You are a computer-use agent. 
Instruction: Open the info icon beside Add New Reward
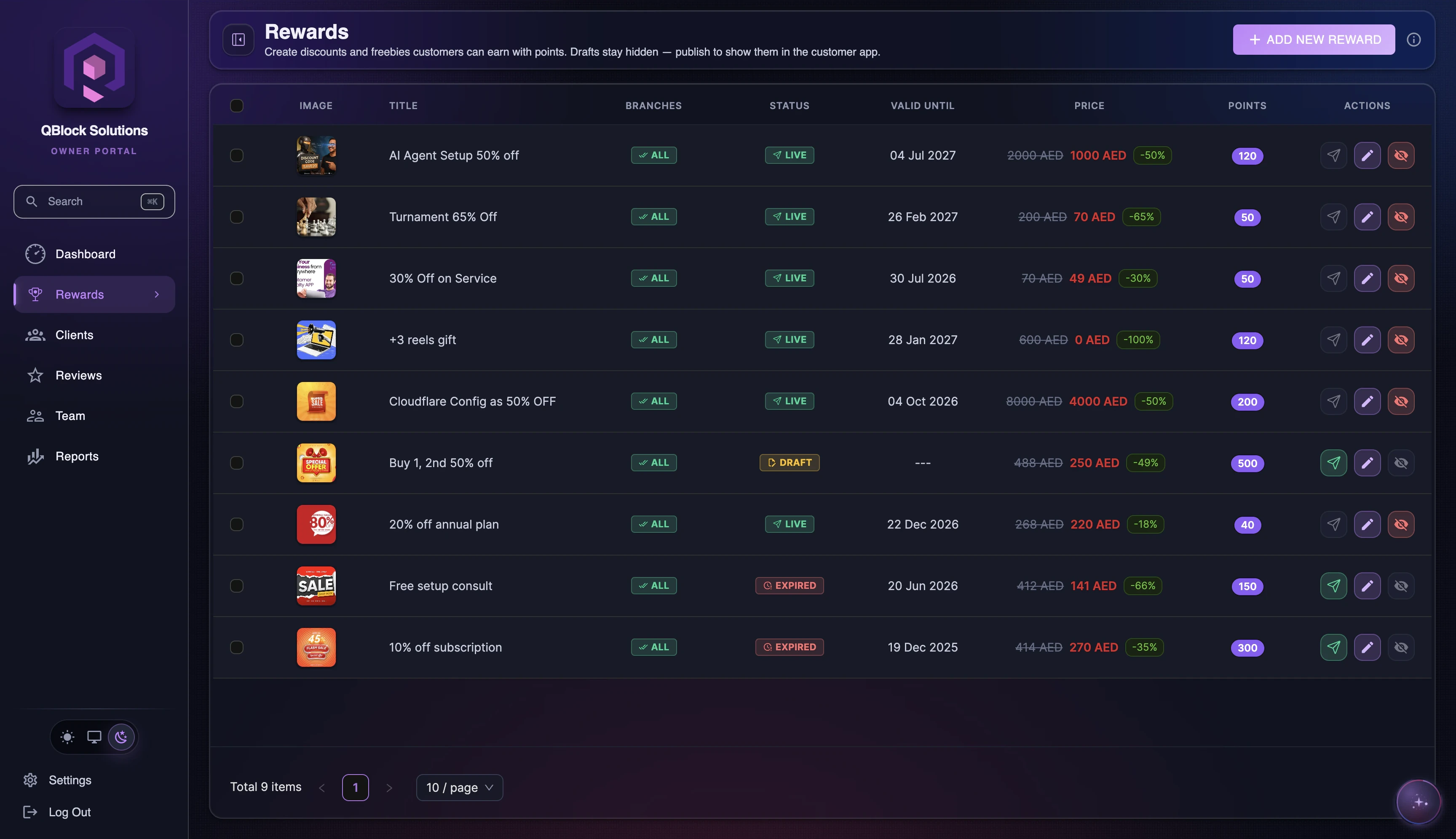click(1413, 40)
